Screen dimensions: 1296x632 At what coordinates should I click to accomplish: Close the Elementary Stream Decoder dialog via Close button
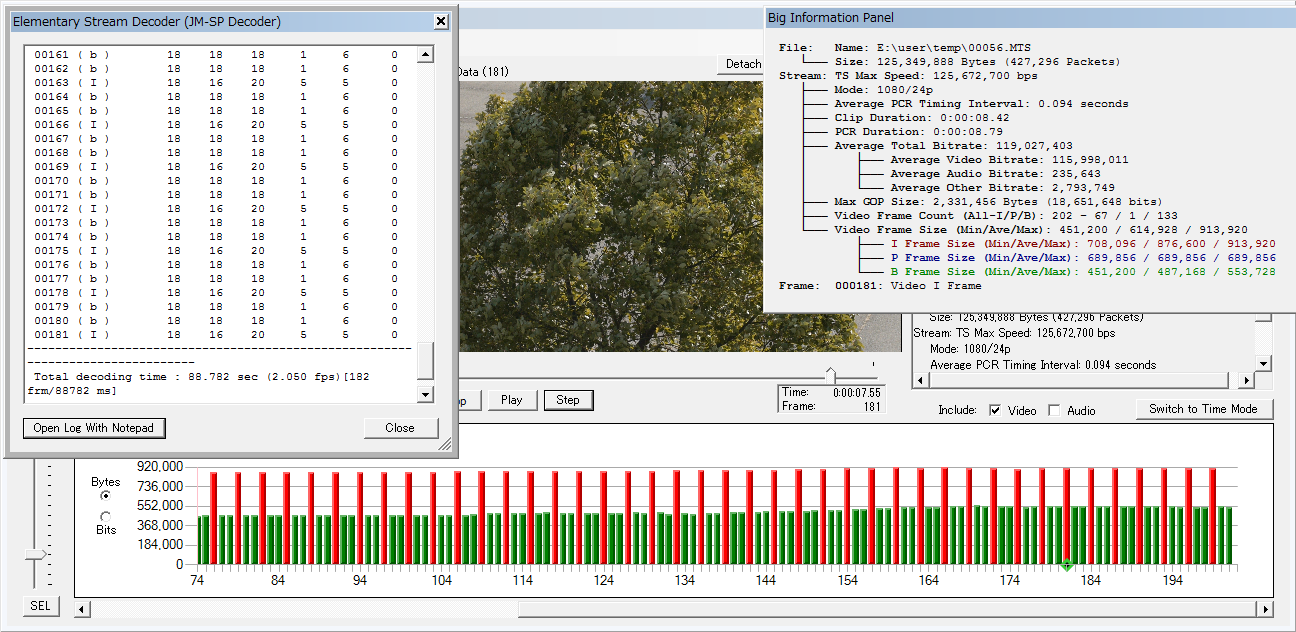point(400,428)
